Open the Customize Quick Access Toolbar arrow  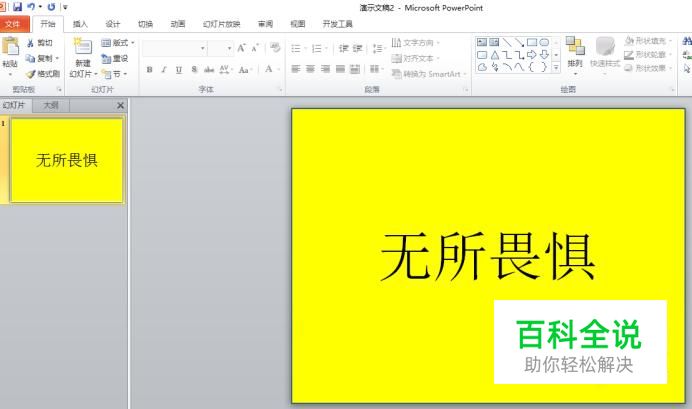(65, 7)
